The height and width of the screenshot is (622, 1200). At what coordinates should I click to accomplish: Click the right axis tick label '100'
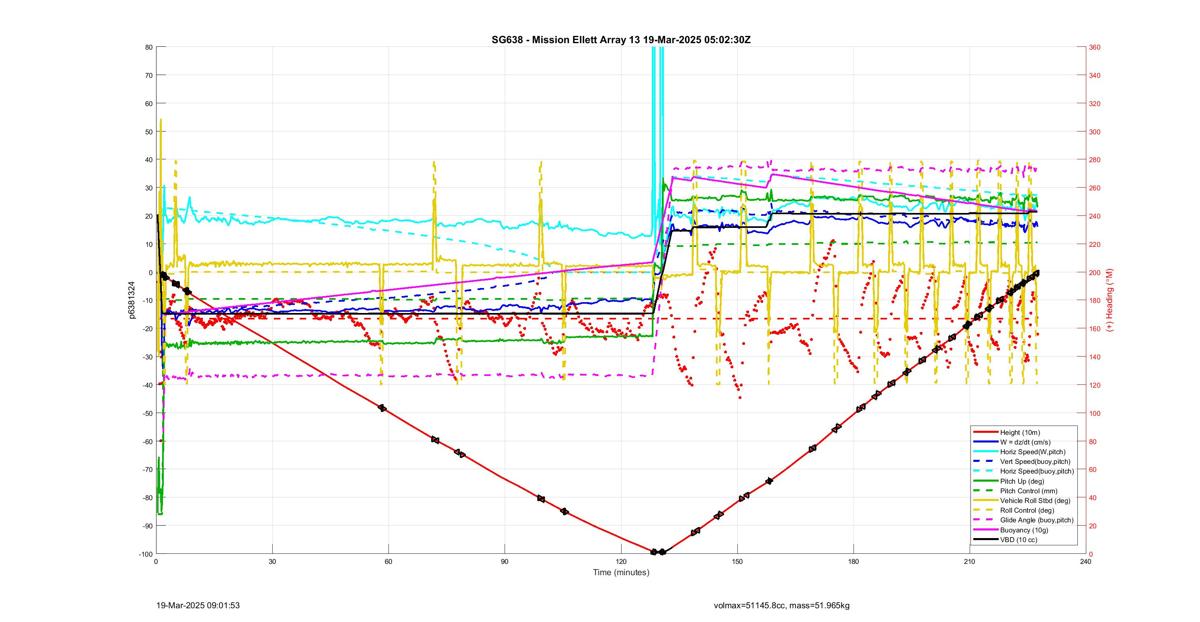(x=1095, y=413)
